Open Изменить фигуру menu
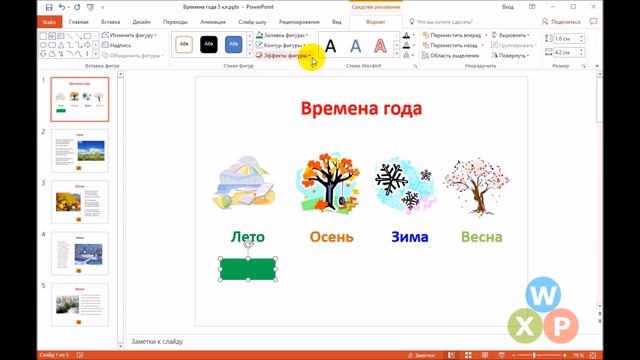 129,35
